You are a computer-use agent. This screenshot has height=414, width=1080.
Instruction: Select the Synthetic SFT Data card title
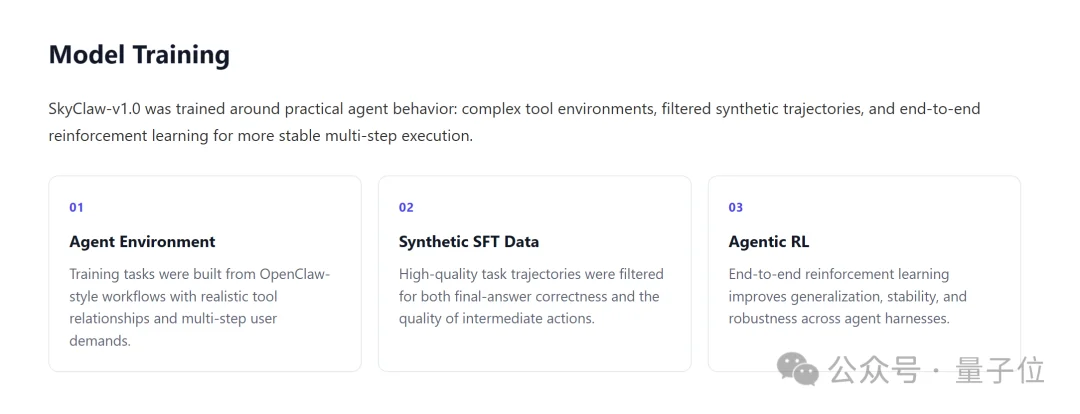pos(469,242)
